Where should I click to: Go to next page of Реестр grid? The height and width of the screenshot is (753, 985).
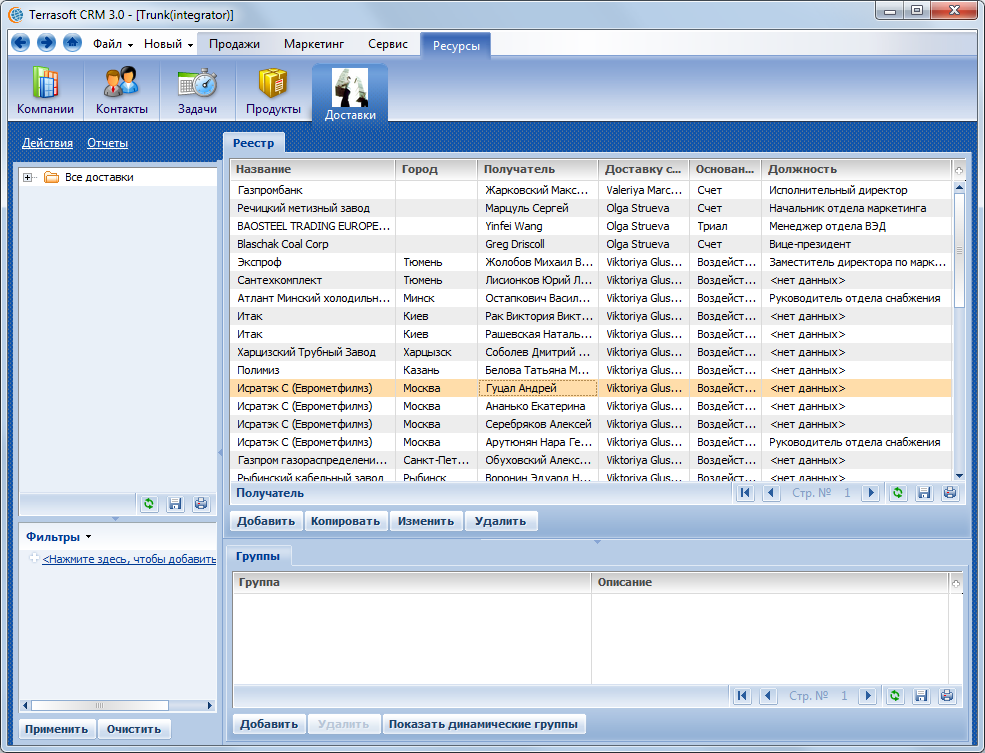click(x=871, y=493)
